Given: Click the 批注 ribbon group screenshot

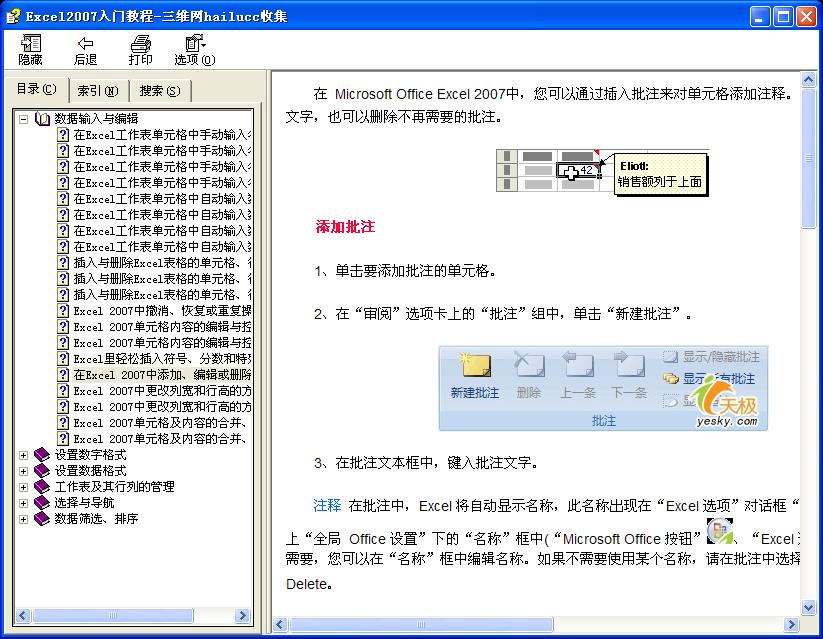Looking at the screenshot, I should (603, 388).
